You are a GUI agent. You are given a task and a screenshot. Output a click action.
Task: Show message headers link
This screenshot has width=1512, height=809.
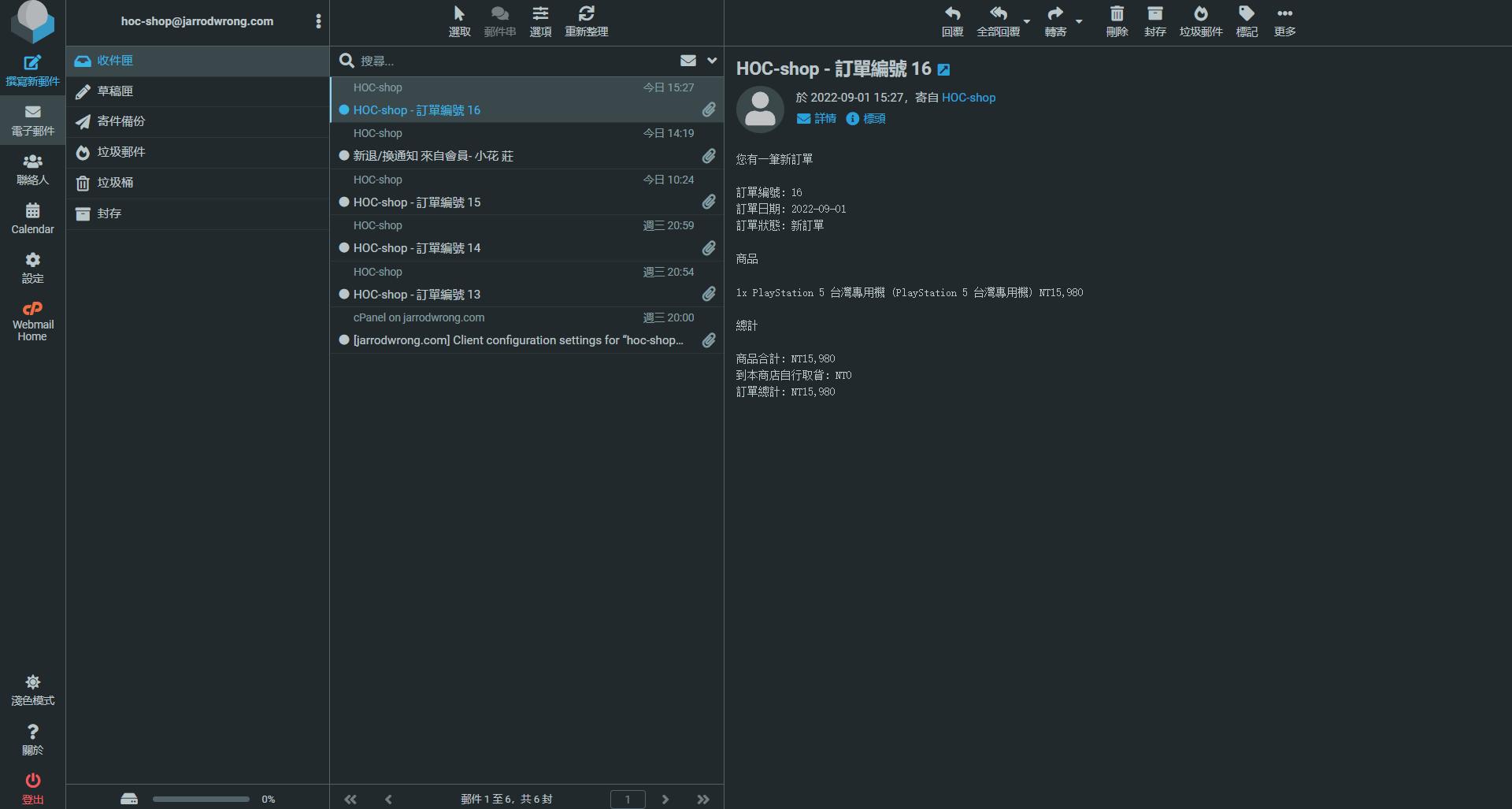pyautogui.click(x=866, y=118)
